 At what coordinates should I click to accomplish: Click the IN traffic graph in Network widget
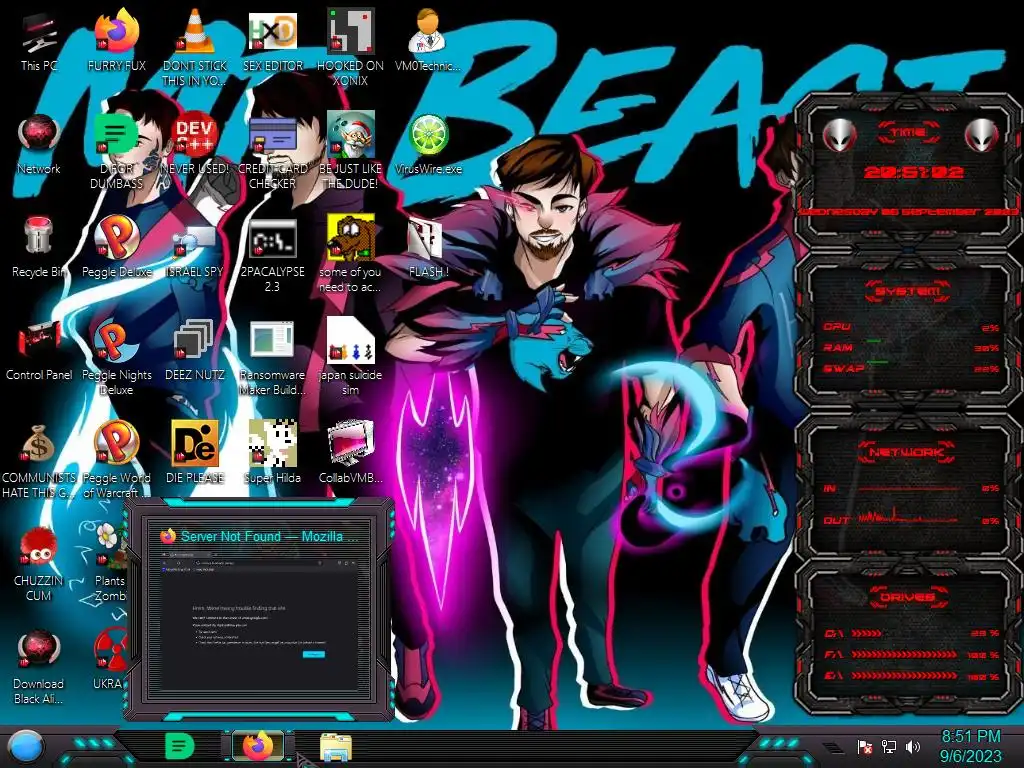(910, 488)
